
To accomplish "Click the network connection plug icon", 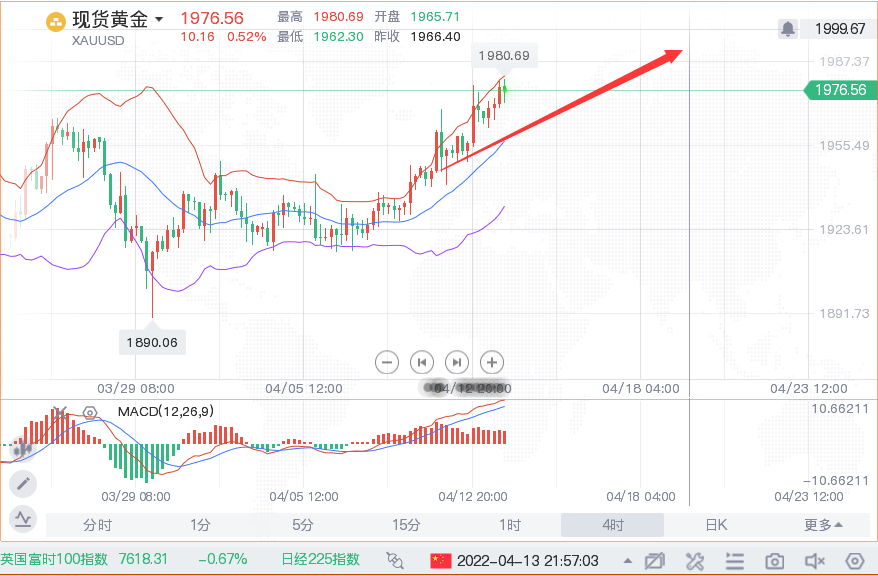I will 395,560.
